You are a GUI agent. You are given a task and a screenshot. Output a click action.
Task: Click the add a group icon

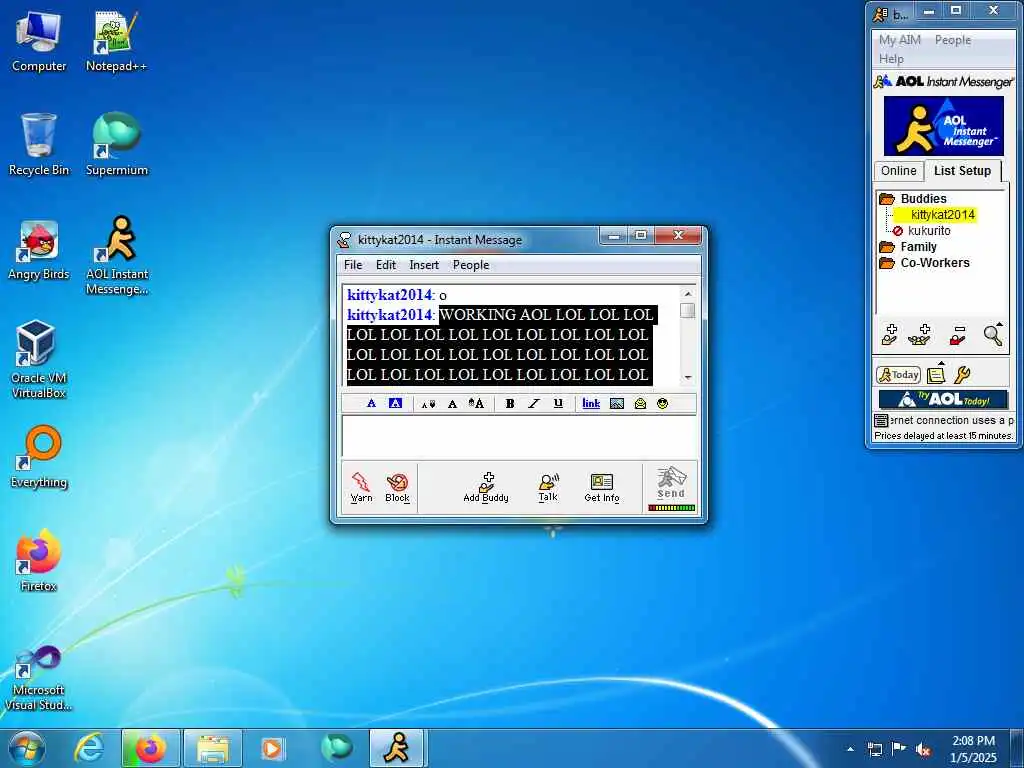(x=920, y=335)
